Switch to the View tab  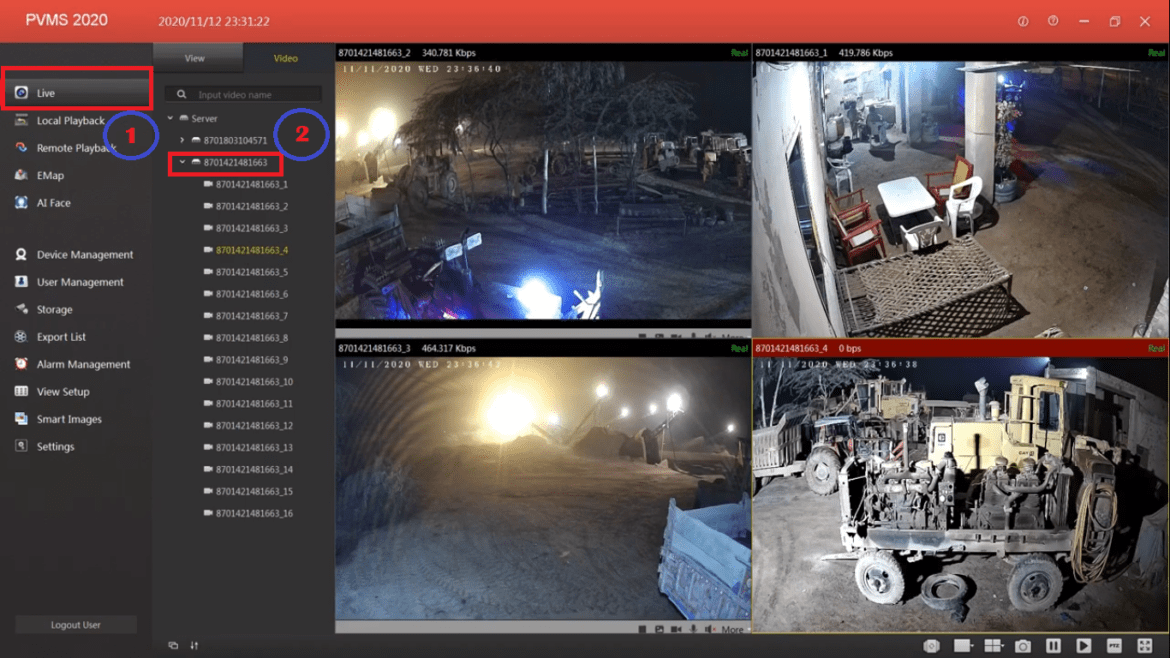(197, 58)
